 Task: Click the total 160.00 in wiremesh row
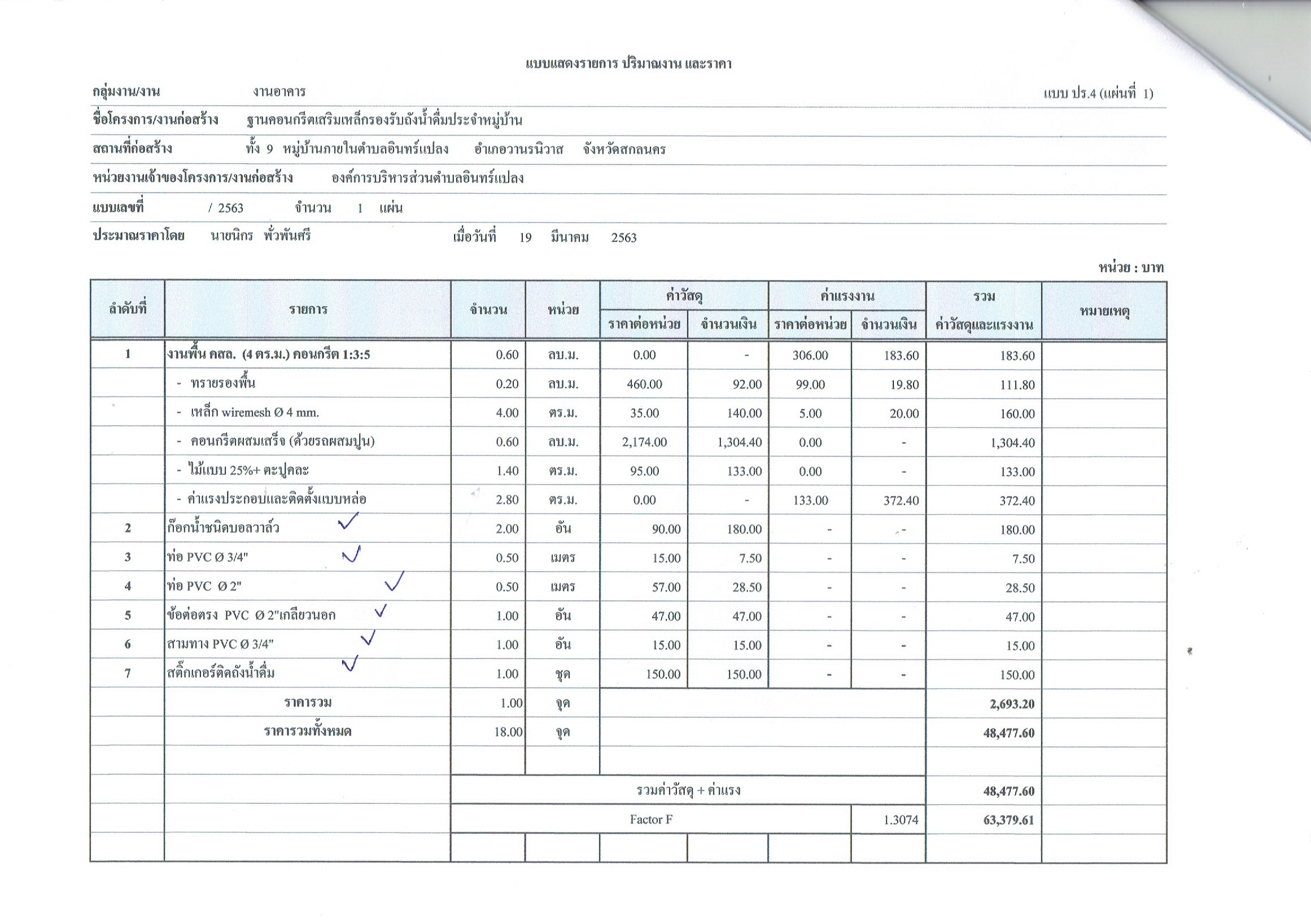[1017, 414]
